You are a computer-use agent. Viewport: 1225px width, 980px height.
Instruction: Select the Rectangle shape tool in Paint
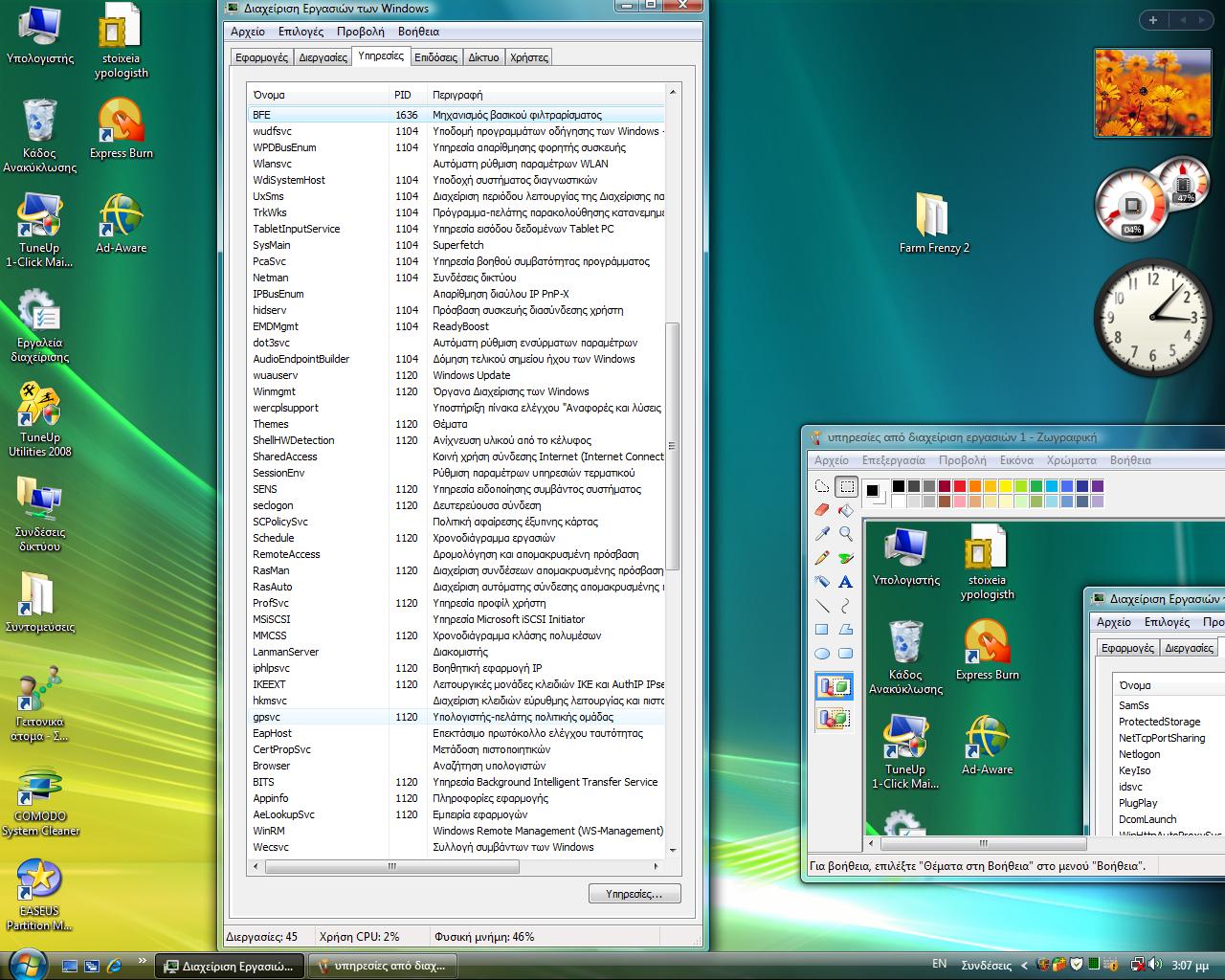(822, 630)
